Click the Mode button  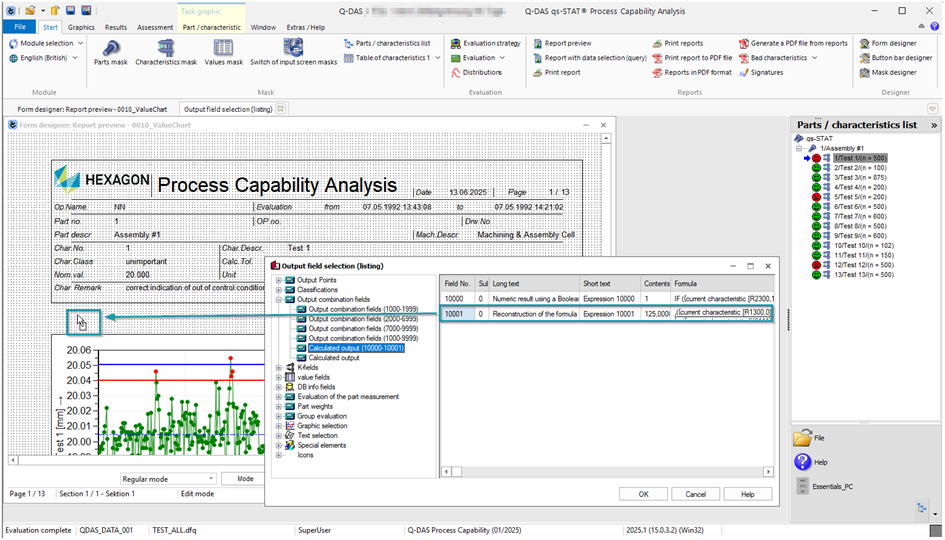245,479
